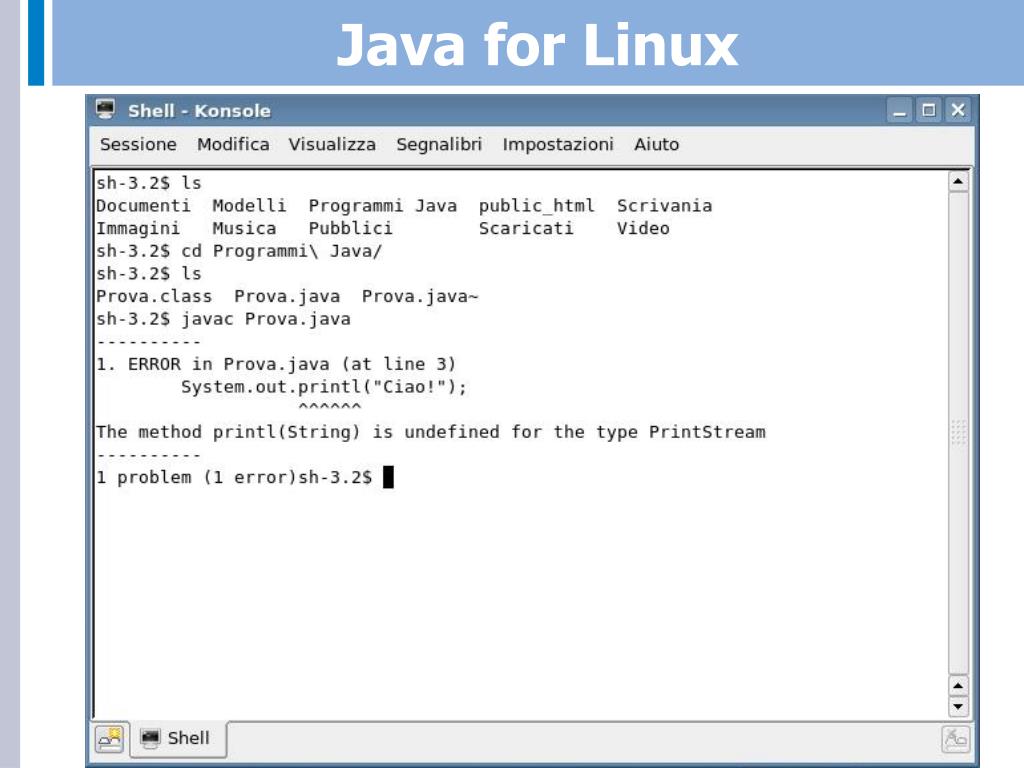Click the 'Video' folder name
1024x768 pixels.
click(x=643, y=229)
